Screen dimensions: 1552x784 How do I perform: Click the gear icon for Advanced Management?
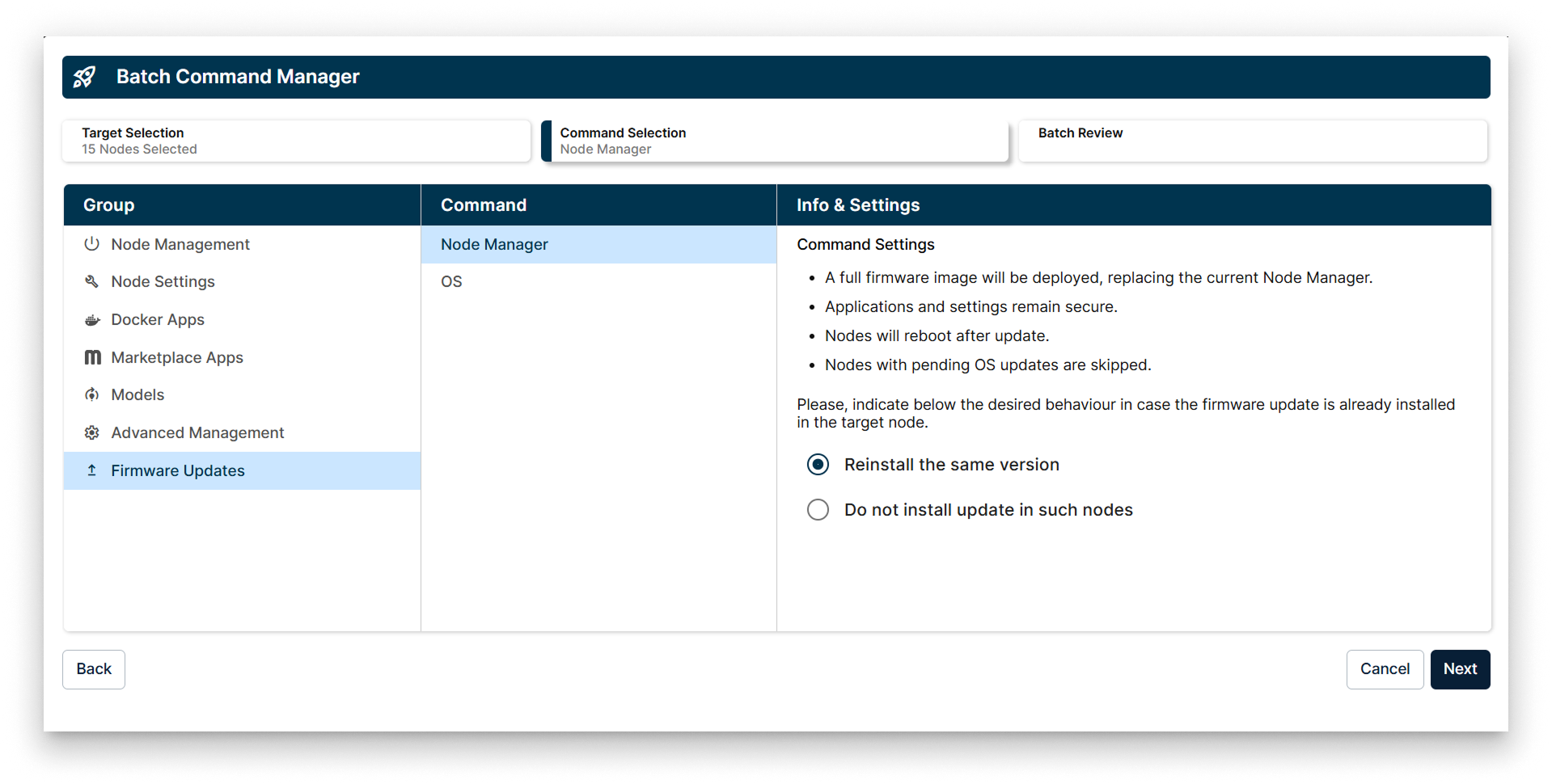tap(91, 432)
